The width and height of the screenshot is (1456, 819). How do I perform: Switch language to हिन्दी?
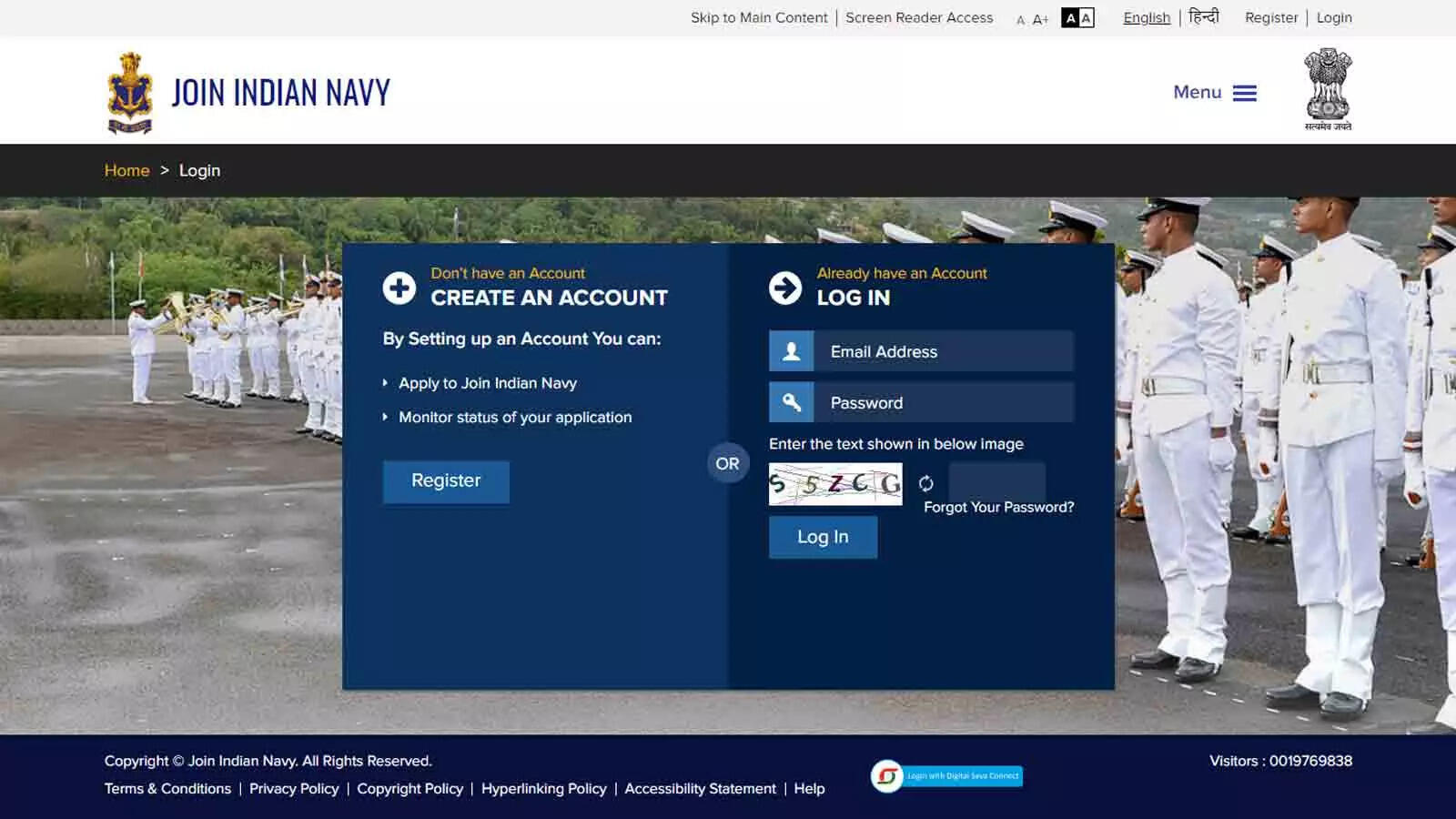click(1203, 16)
